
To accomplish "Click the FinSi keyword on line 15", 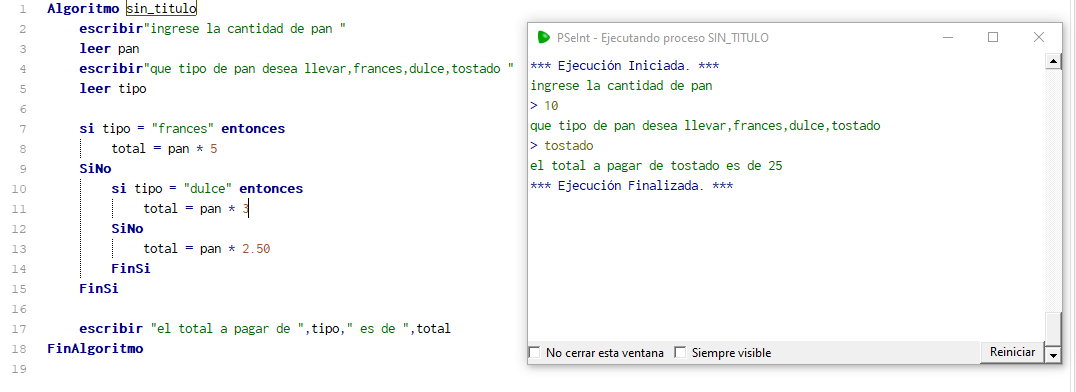I will (x=99, y=288).
